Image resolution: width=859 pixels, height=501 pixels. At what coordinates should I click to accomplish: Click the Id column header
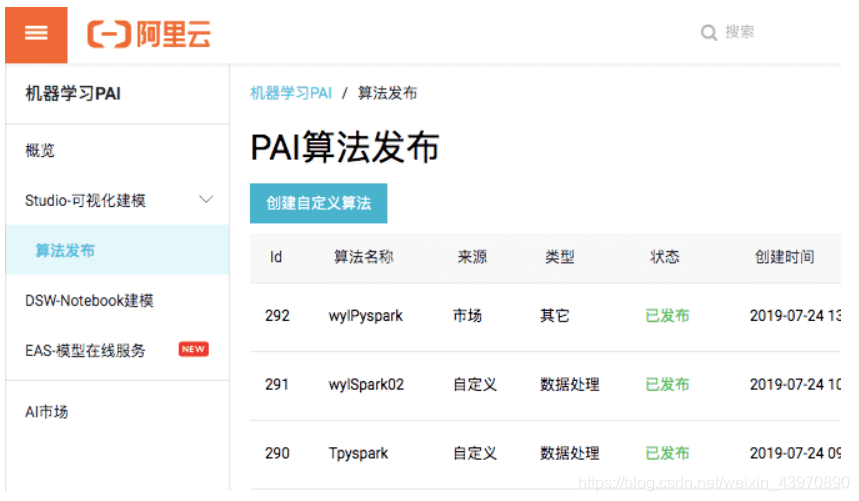tap(276, 257)
